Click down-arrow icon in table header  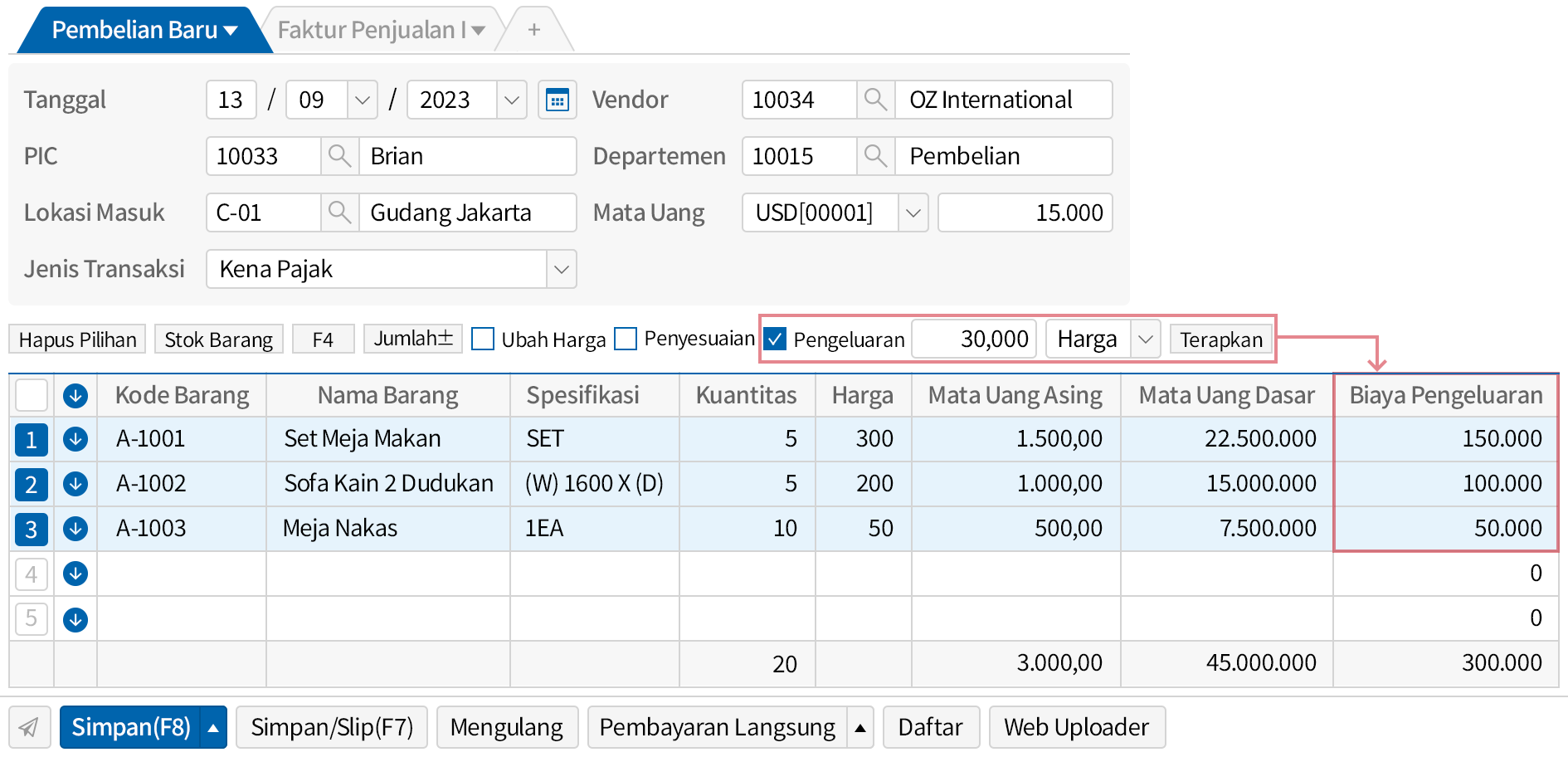click(75, 396)
